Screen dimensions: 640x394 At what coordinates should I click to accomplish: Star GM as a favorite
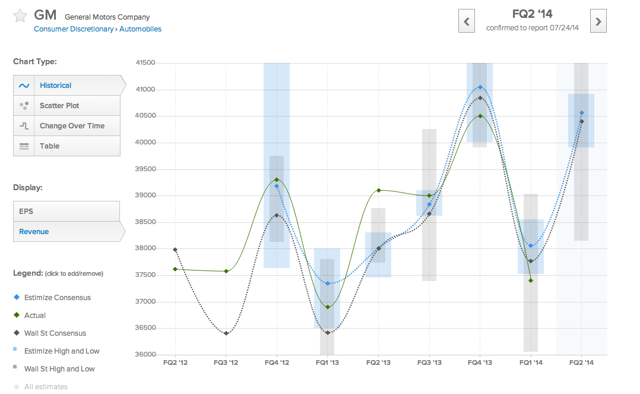coord(20,16)
